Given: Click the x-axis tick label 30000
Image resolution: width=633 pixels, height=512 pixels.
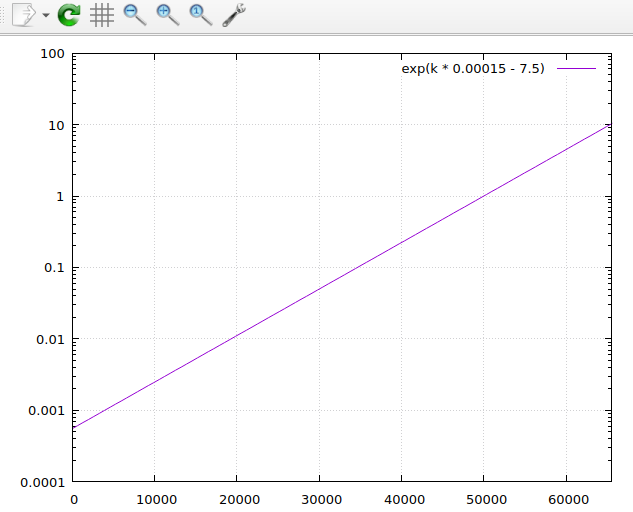Looking at the screenshot, I should [318, 497].
